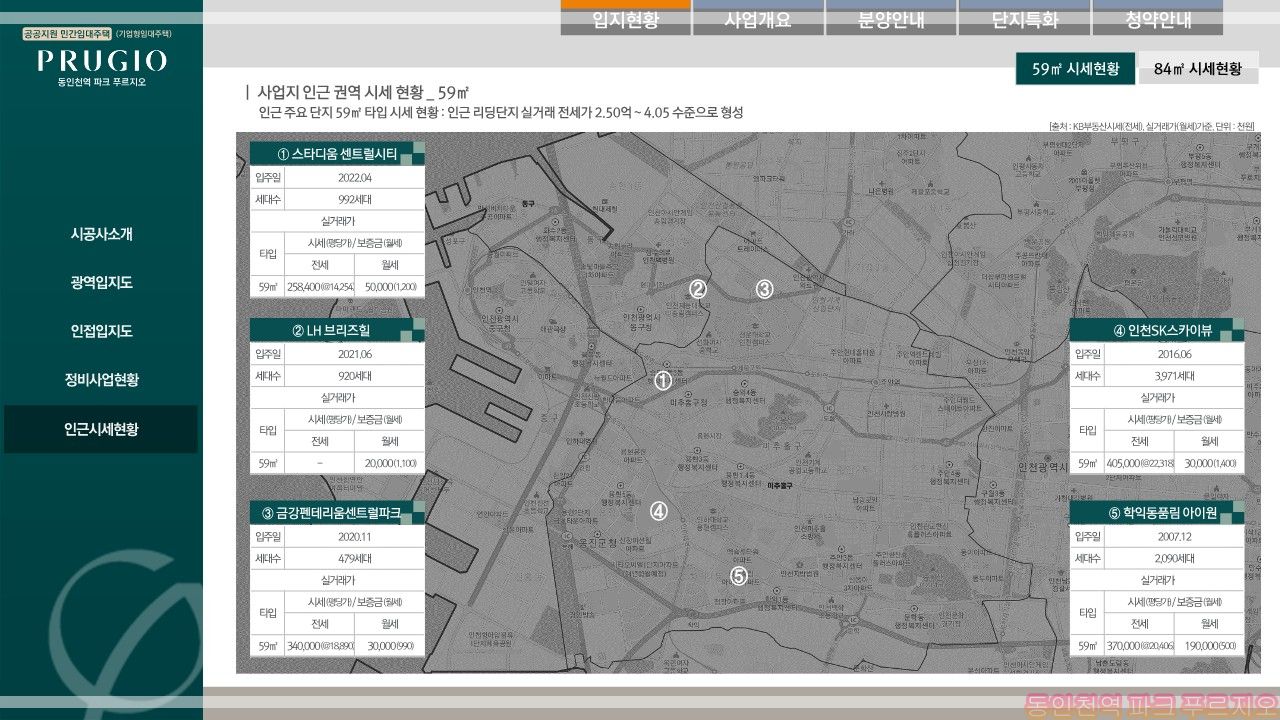Select 광역입지도 in the sidebar

coord(101,283)
